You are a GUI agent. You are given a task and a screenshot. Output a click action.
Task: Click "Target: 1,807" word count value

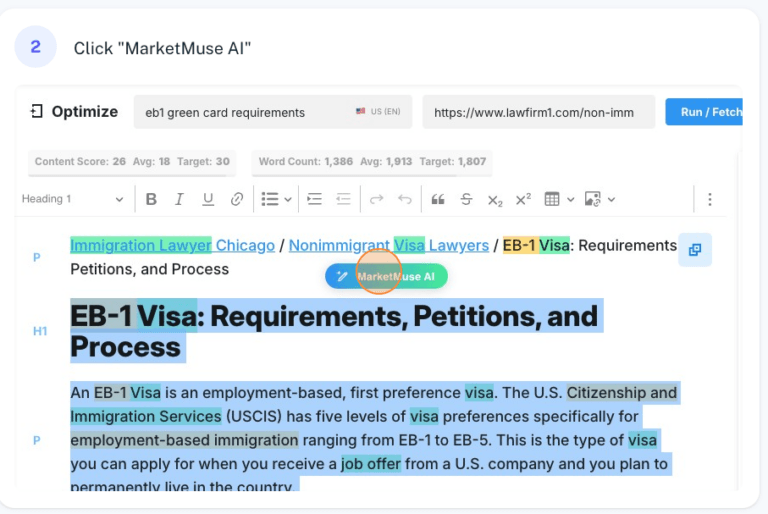(x=453, y=162)
